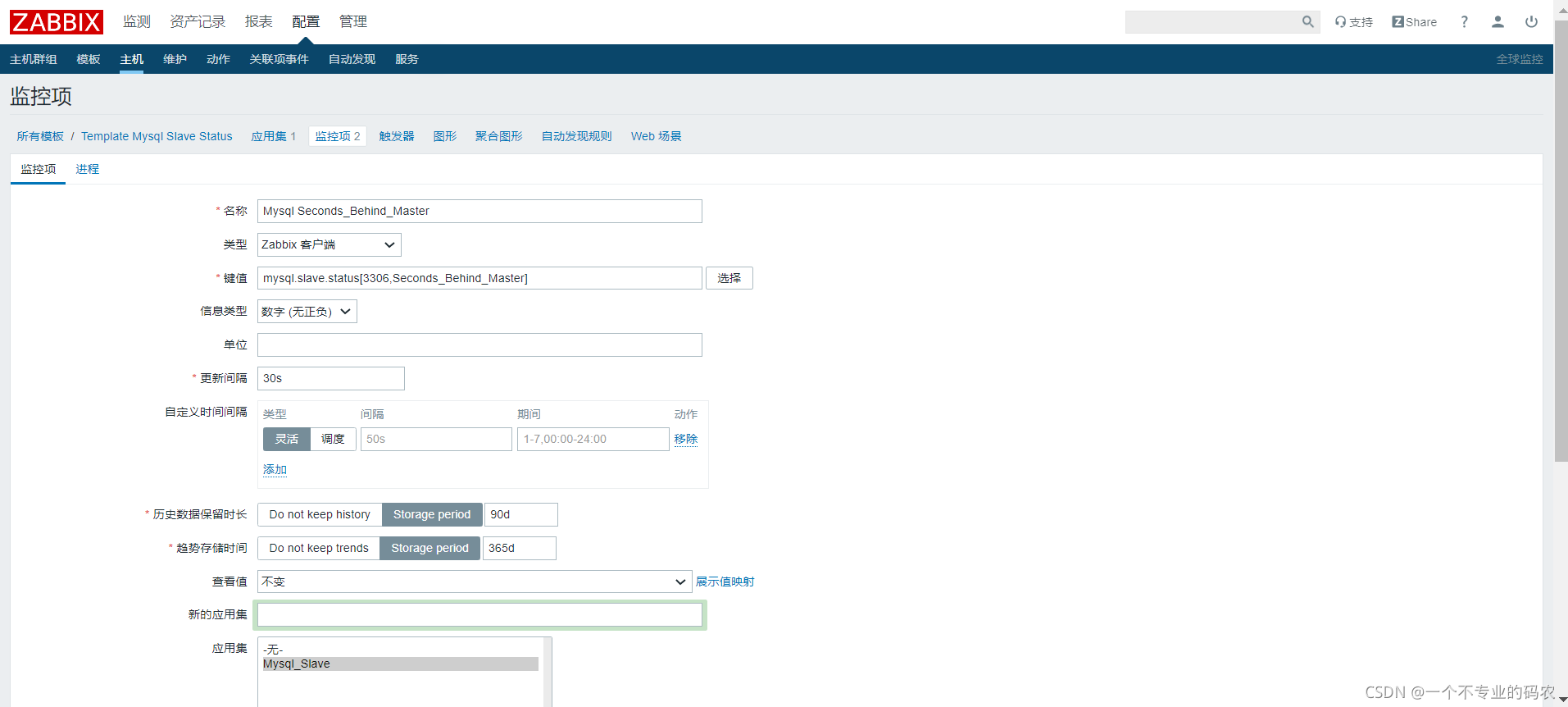
Task: Click the 间隔 50s field
Action: 436,439
